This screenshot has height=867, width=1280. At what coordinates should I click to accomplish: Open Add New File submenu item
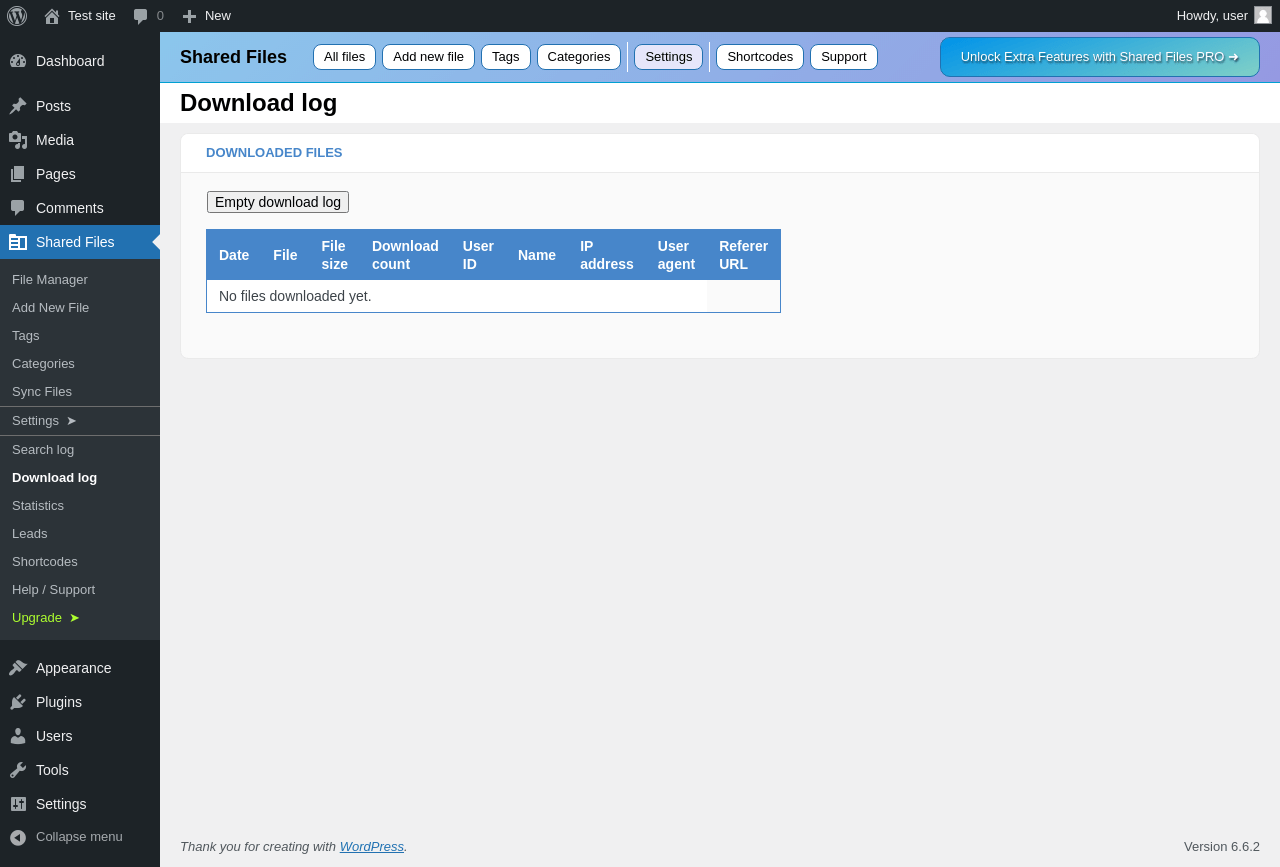(x=80, y=308)
